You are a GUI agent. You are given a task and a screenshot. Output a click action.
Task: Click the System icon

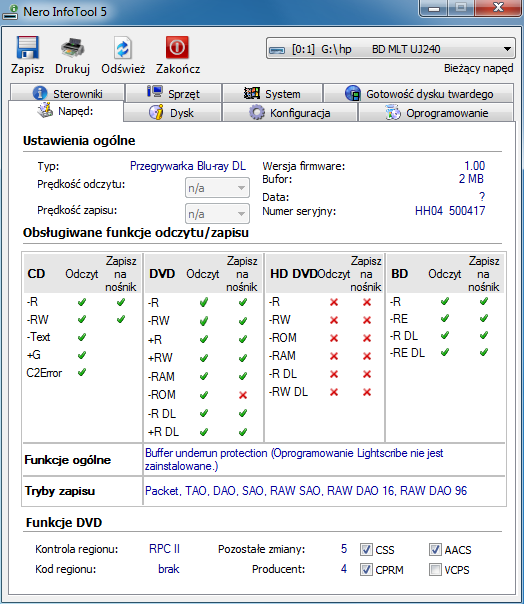click(252, 93)
